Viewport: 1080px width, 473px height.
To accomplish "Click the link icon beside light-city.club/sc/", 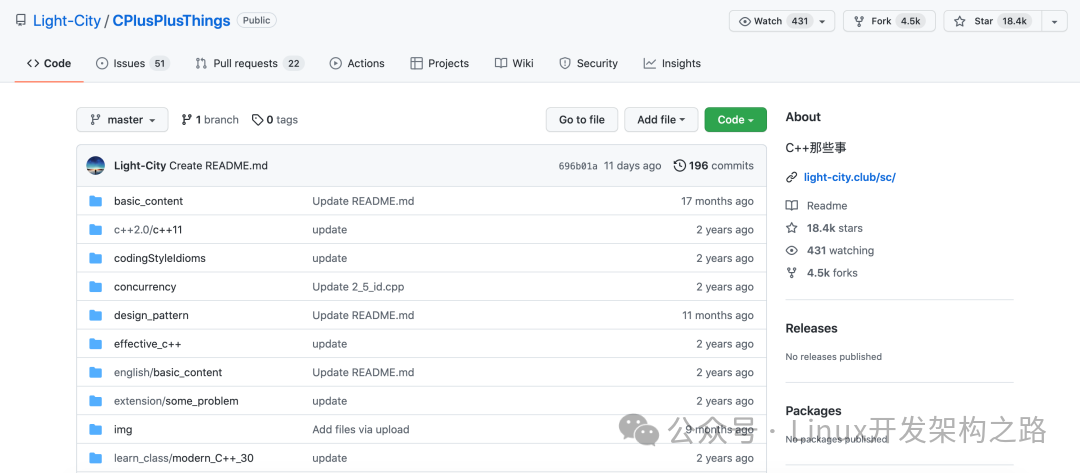I will coord(791,178).
